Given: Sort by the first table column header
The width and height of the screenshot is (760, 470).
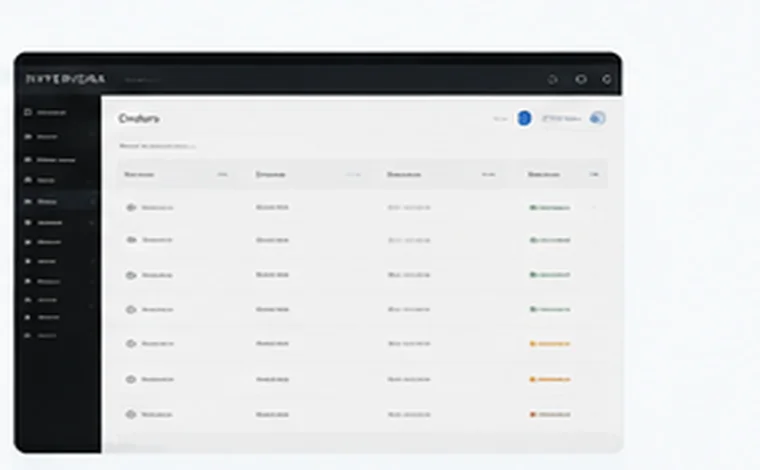Looking at the screenshot, I should click(x=139, y=174).
